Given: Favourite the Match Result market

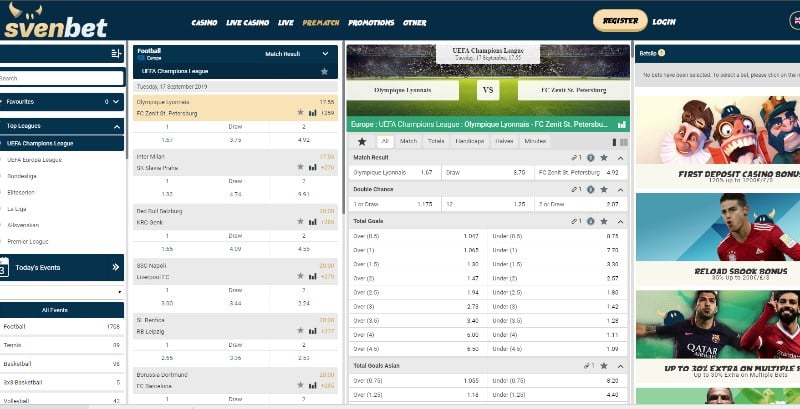Looking at the screenshot, I should [604, 158].
